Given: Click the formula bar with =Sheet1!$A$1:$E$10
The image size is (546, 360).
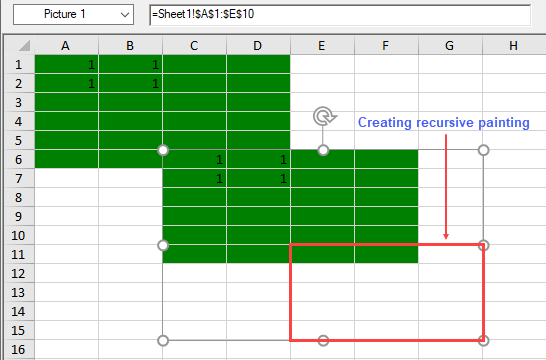Looking at the screenshot, I should point(340,15).
